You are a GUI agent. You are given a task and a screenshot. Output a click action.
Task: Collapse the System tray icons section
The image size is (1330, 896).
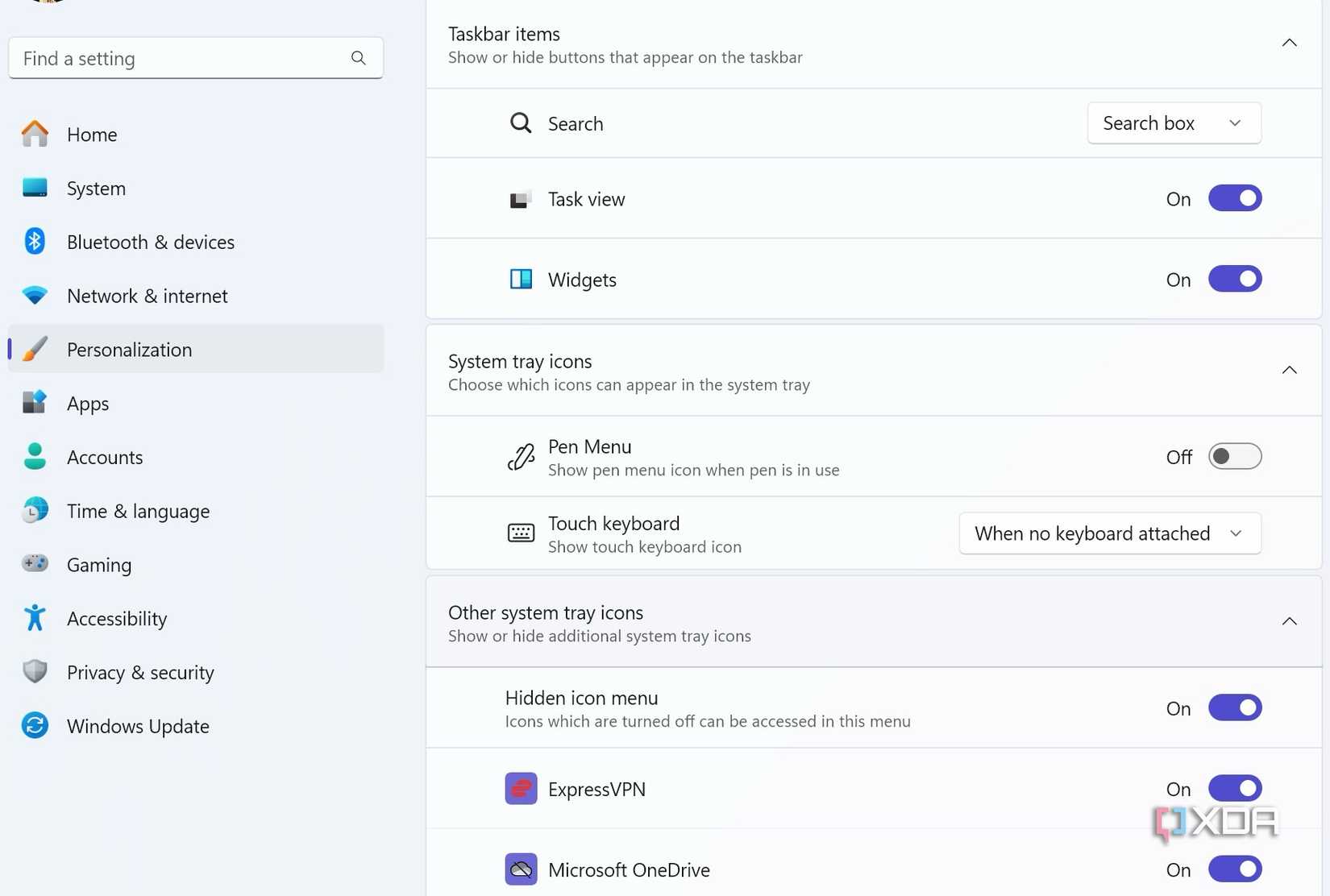(x=1289, y=370)
